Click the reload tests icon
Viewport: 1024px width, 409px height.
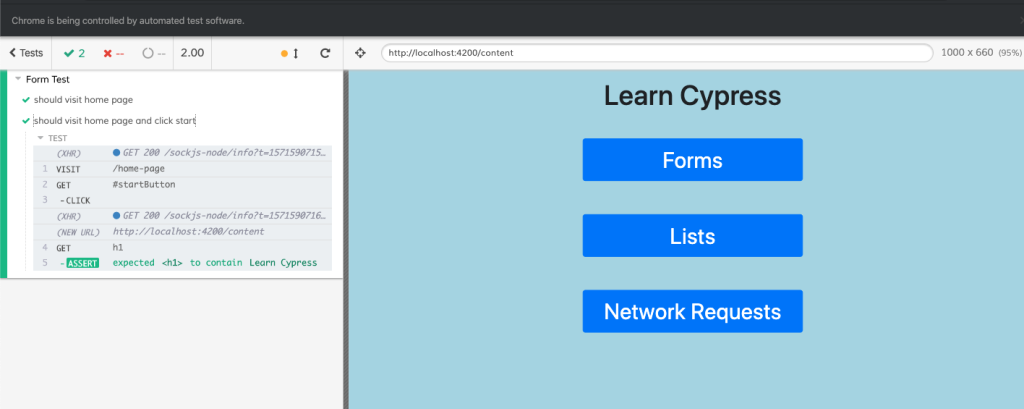click(325, 53)
